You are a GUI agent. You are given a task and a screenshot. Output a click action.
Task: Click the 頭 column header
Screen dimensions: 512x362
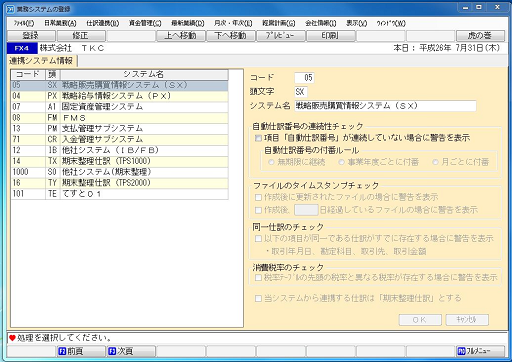[x=52, y=74]
